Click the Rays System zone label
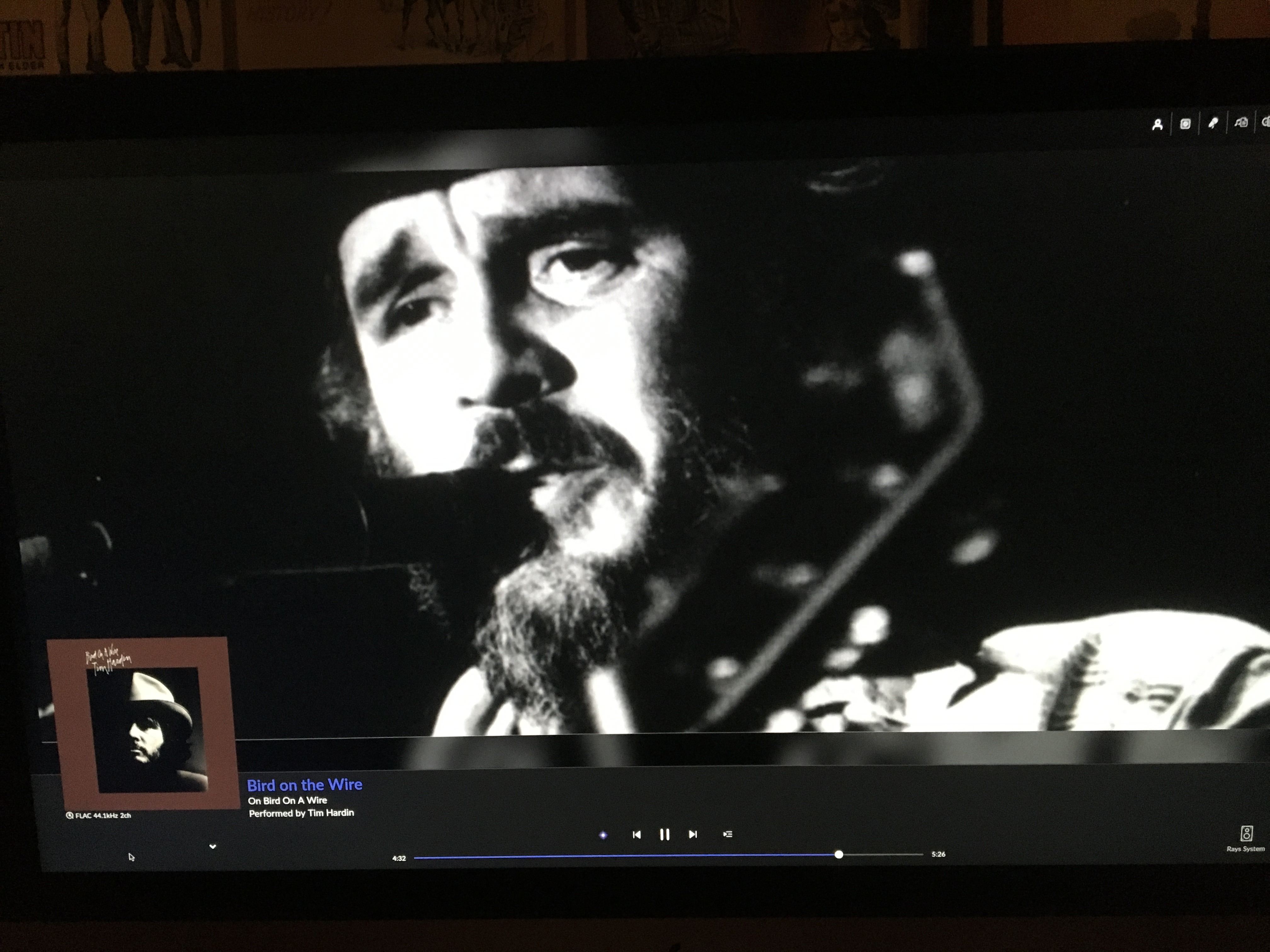The image size is (1270, 952). pyautogui.click(x=1245, y=849)
